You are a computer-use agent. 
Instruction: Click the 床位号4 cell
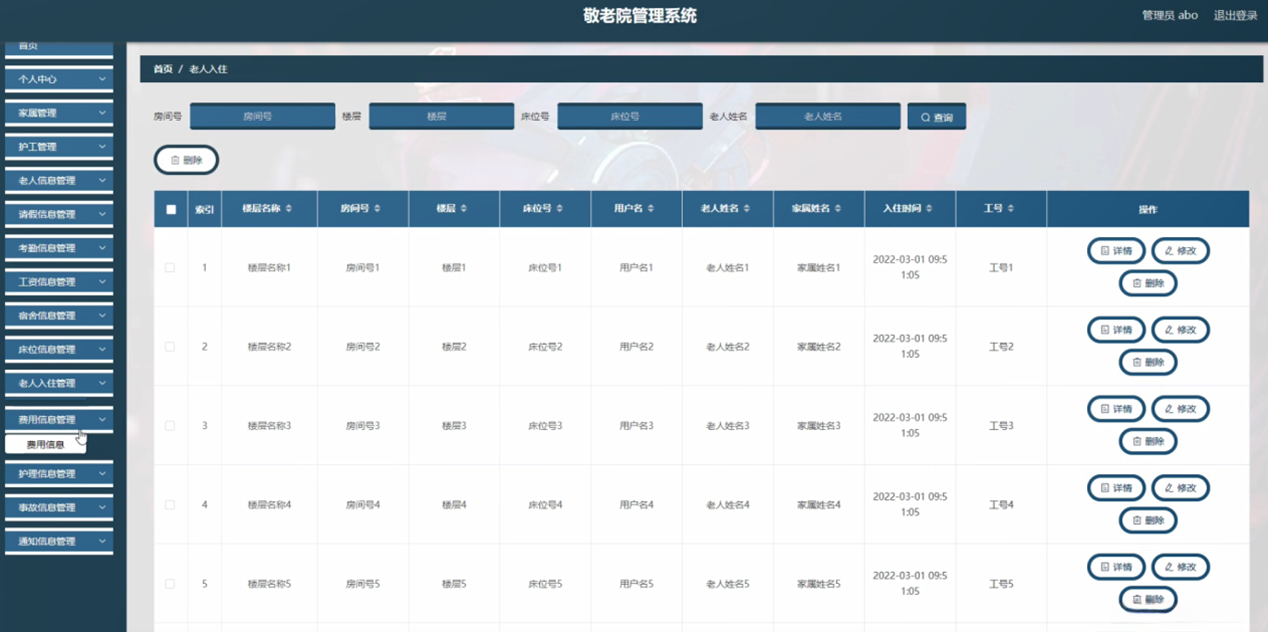click(x=545, y=505)
